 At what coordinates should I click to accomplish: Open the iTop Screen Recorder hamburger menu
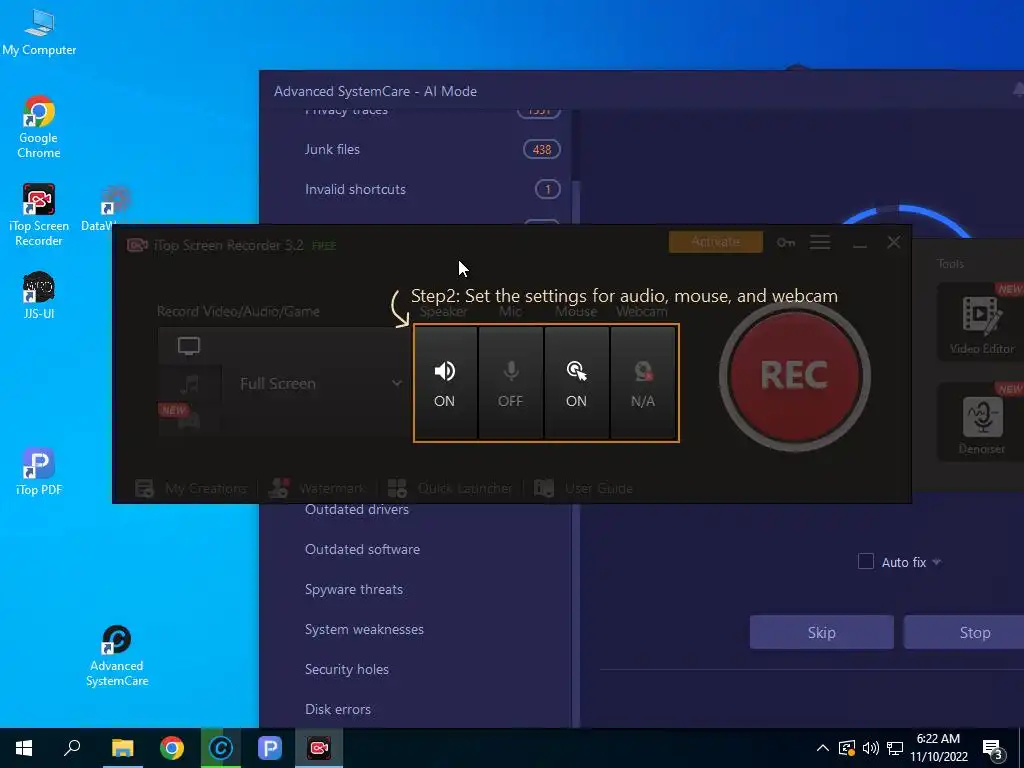(x=820, y=242)
